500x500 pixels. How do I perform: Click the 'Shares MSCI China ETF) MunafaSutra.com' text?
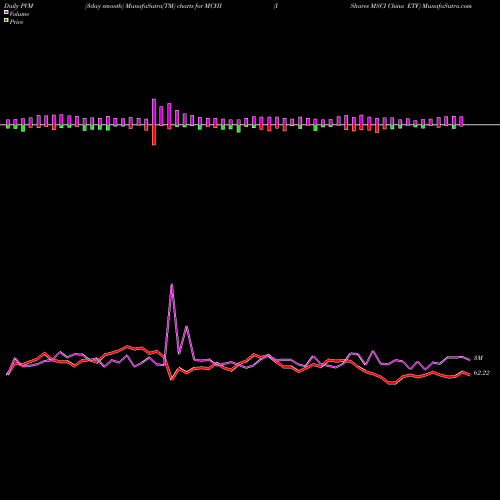tap(411, 6)
